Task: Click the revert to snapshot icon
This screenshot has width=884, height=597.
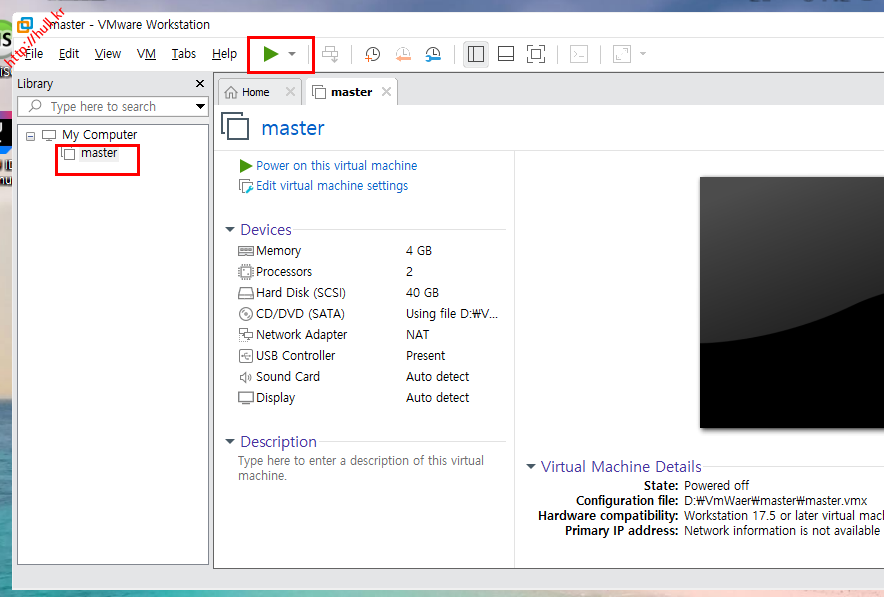Action: point(403,54)
